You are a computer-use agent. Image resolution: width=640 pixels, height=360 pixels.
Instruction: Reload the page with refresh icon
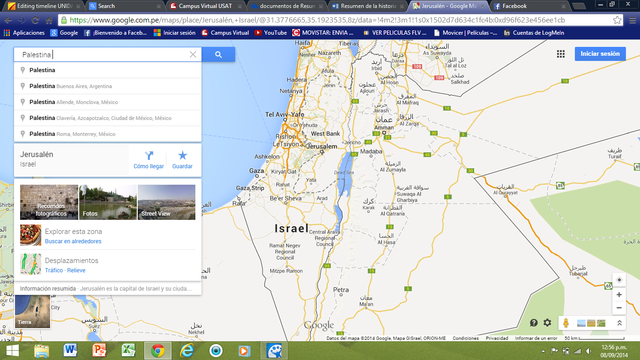[36, 20]
